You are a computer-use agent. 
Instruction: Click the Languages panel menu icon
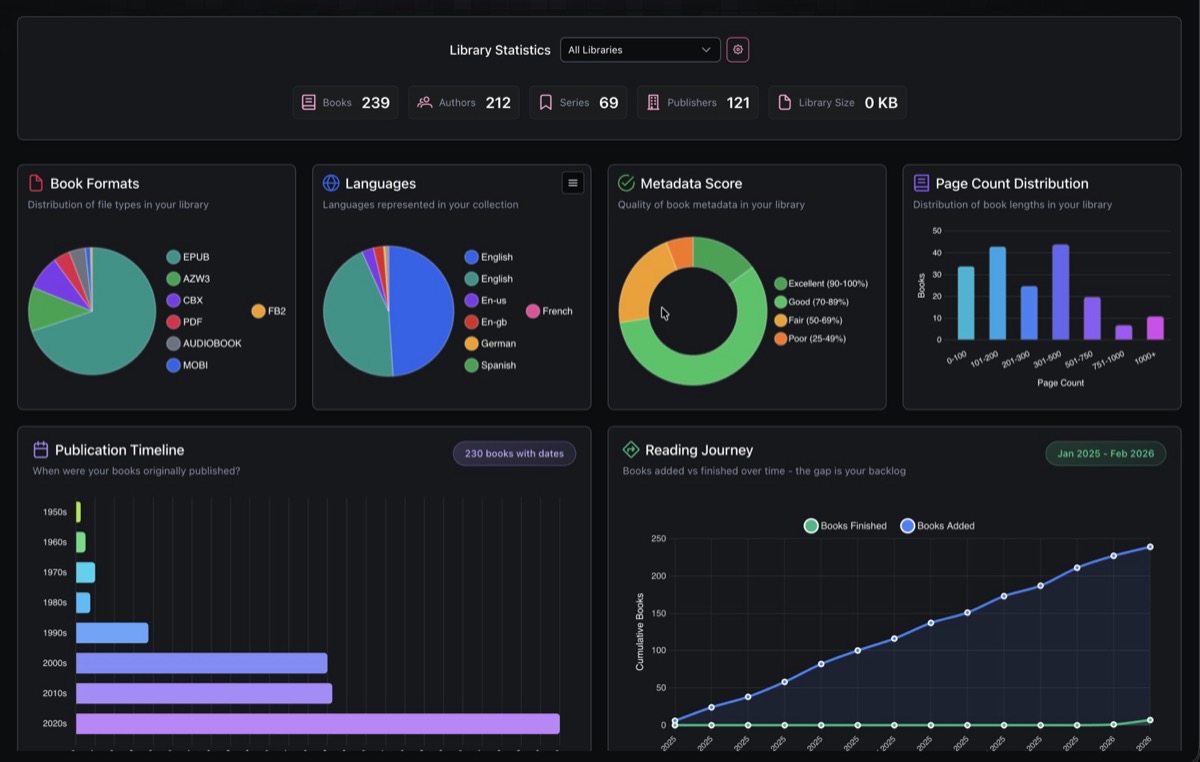point(572,183)
